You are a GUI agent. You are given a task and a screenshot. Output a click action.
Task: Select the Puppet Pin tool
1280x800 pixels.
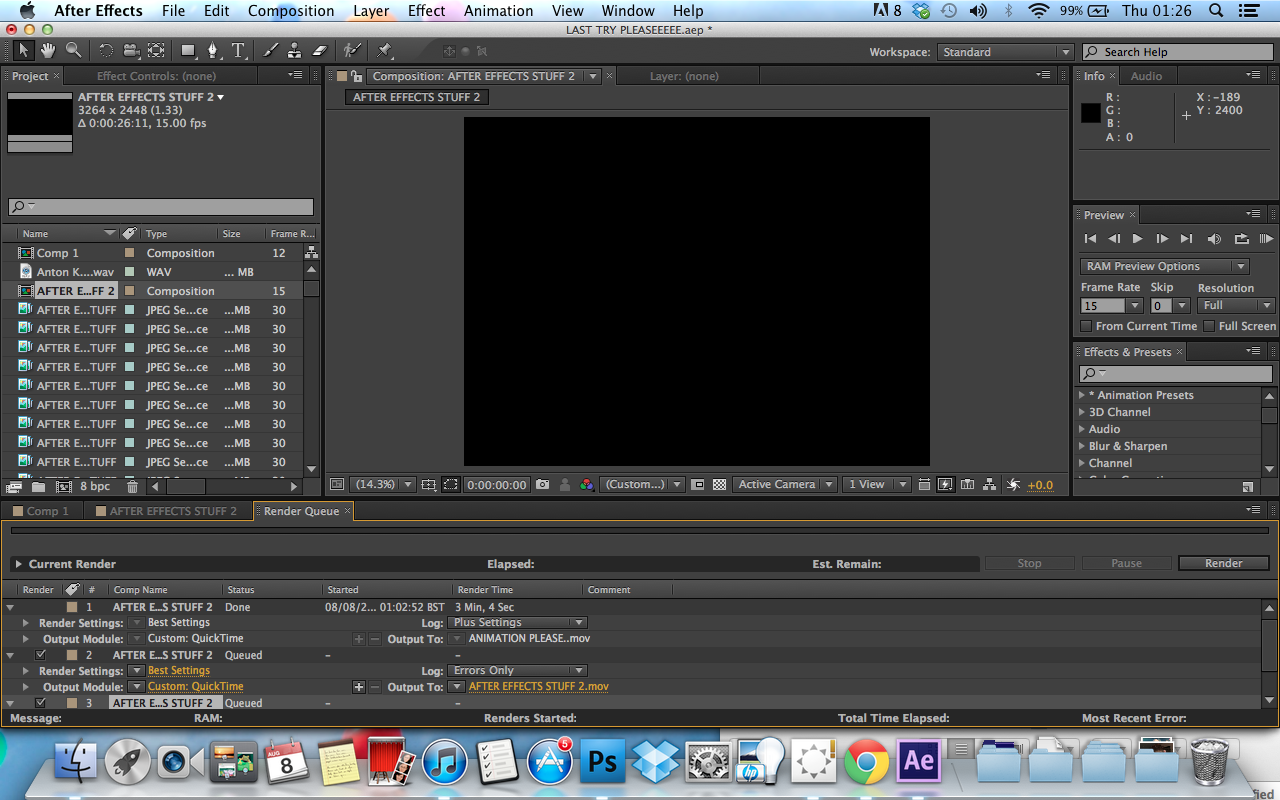click(385, 50)
